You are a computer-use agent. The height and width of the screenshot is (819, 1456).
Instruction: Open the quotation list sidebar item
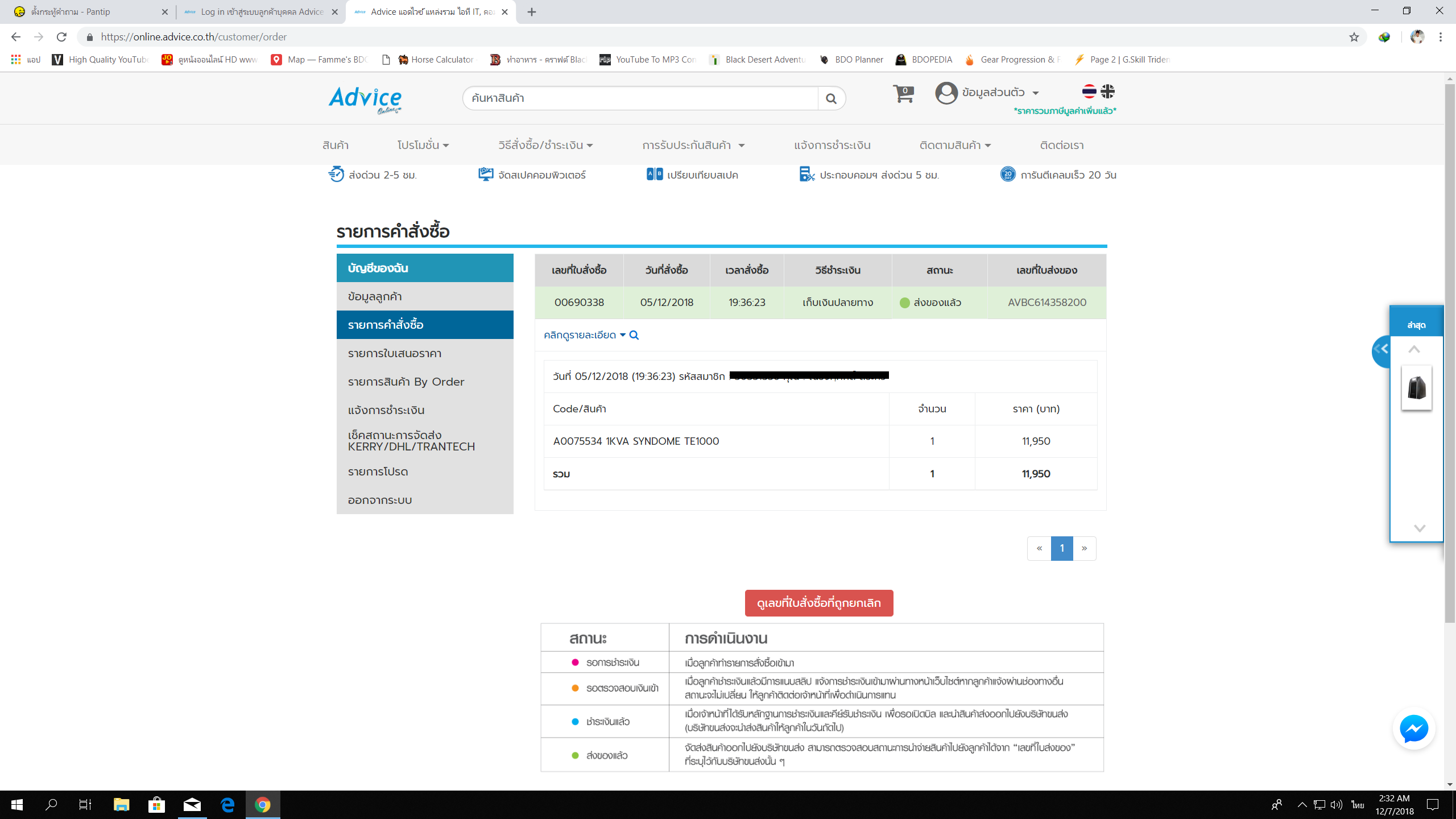[x=395, y=353]
